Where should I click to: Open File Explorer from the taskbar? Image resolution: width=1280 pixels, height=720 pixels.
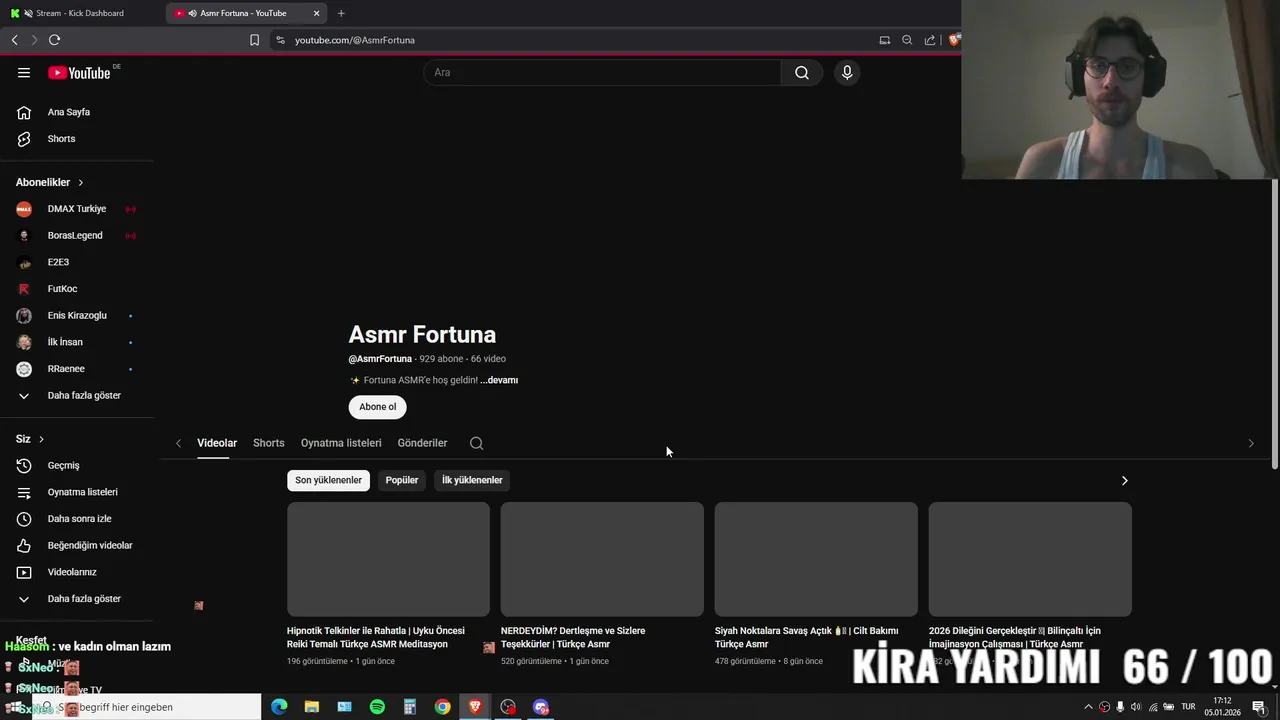pos(312,707)
